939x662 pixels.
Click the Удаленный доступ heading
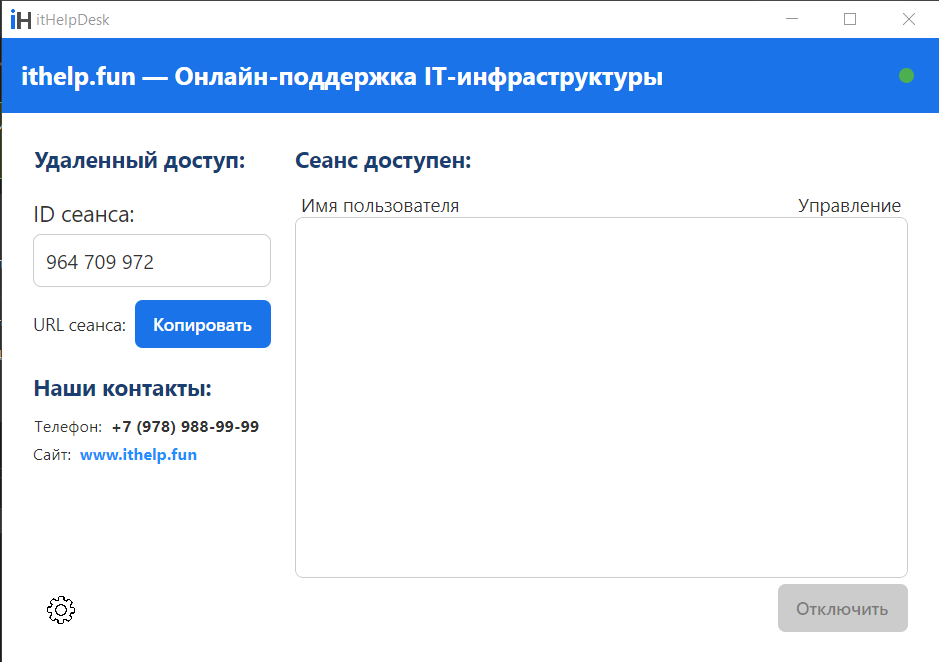click(140, 161)
